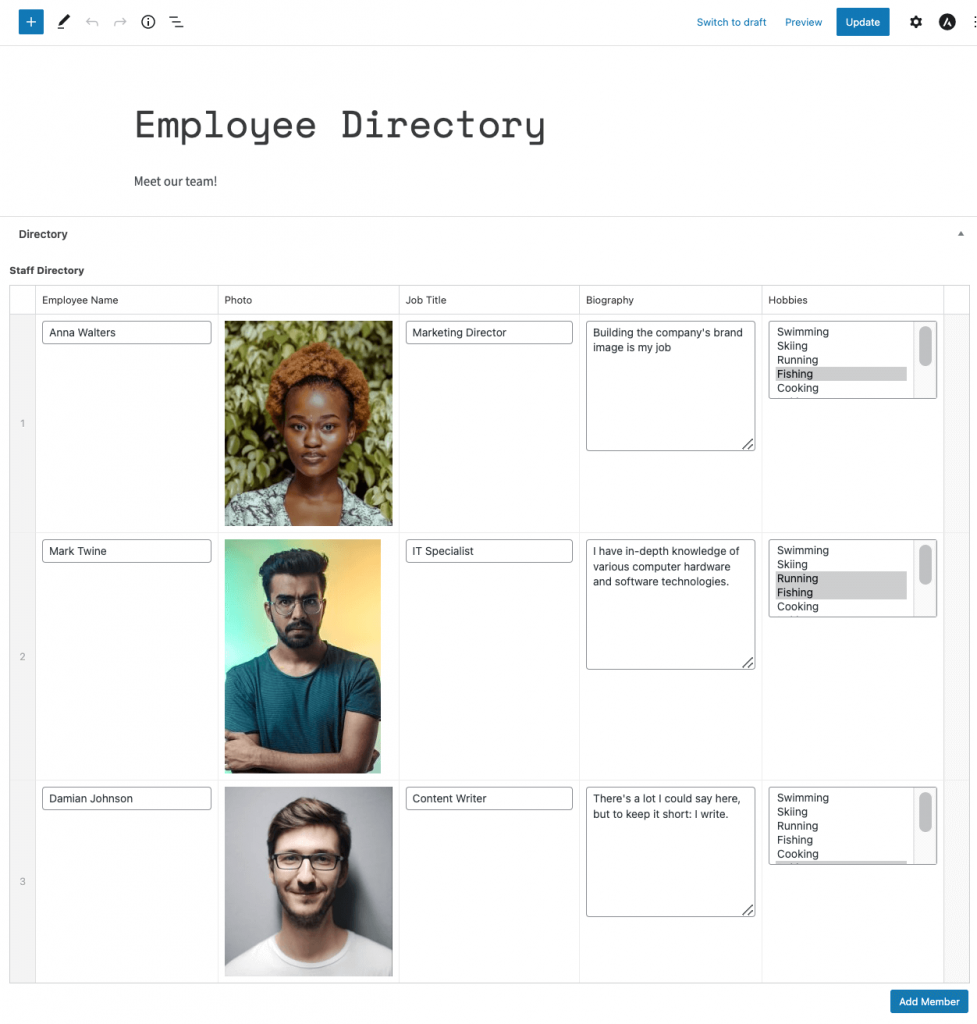Select highlighted Running in Mark Twine's hobbies
The height and width of the screenshot is (1024, 977).
(841, 579)
